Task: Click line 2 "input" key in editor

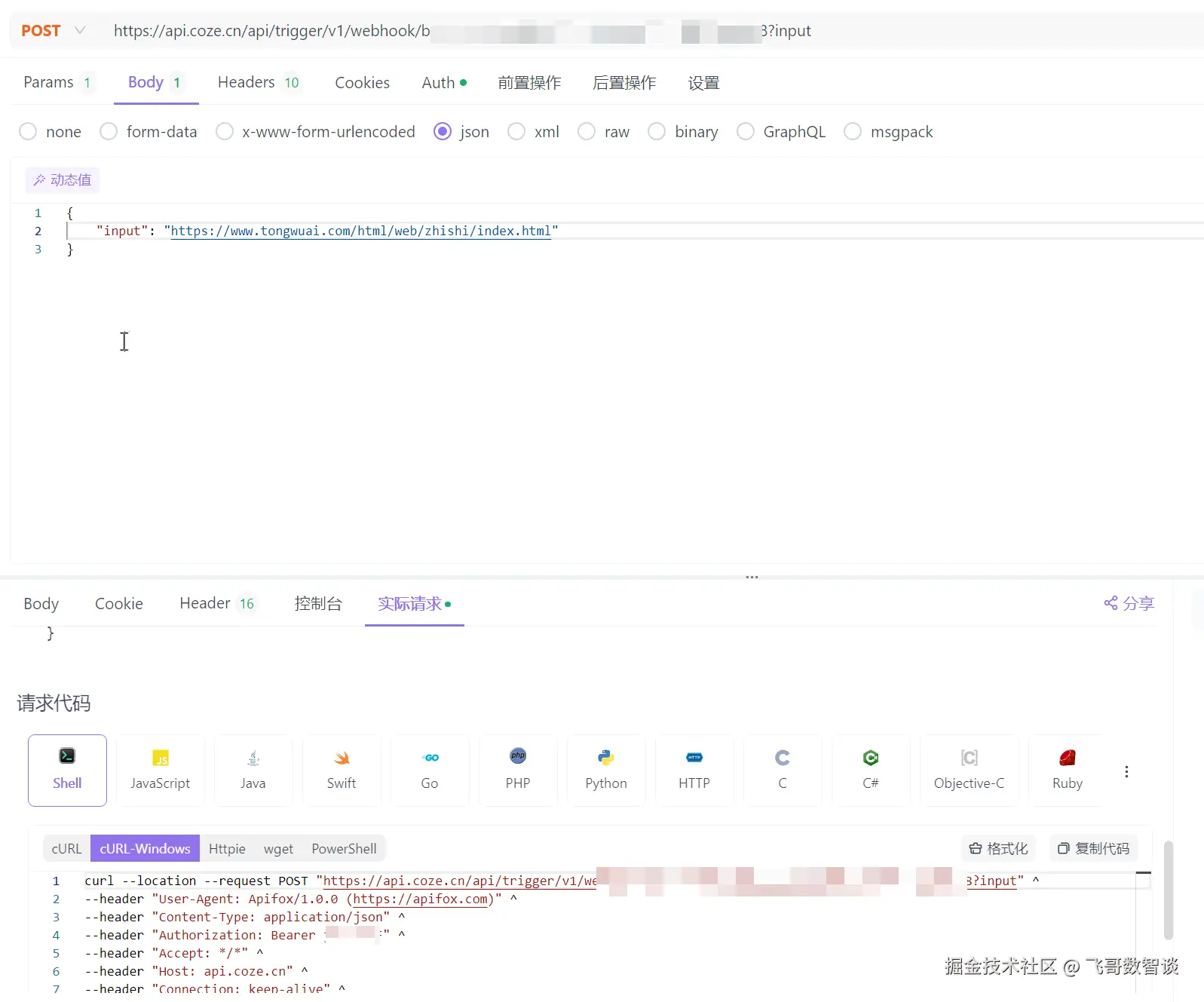Action: click(x=122, y=231)
